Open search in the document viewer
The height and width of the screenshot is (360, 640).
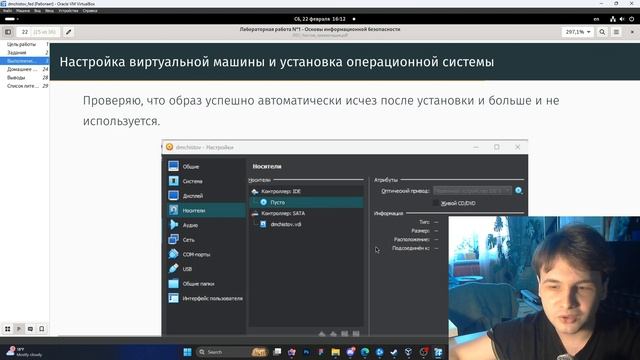[x=602, y=32]
